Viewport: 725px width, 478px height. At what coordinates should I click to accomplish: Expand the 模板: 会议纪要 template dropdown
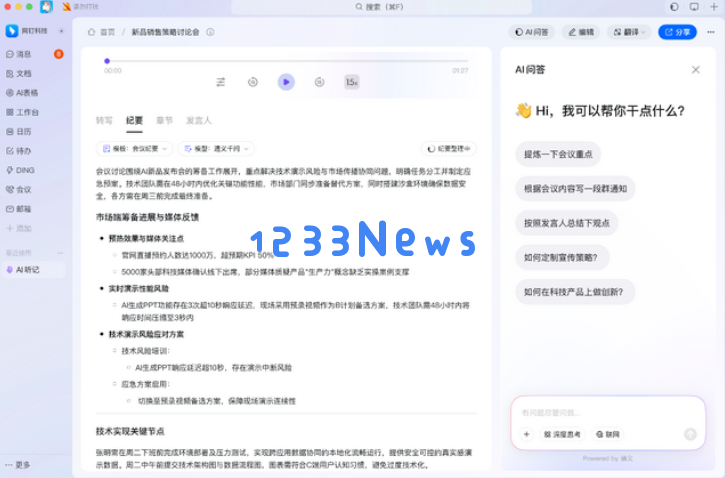(x=134, y=148)
